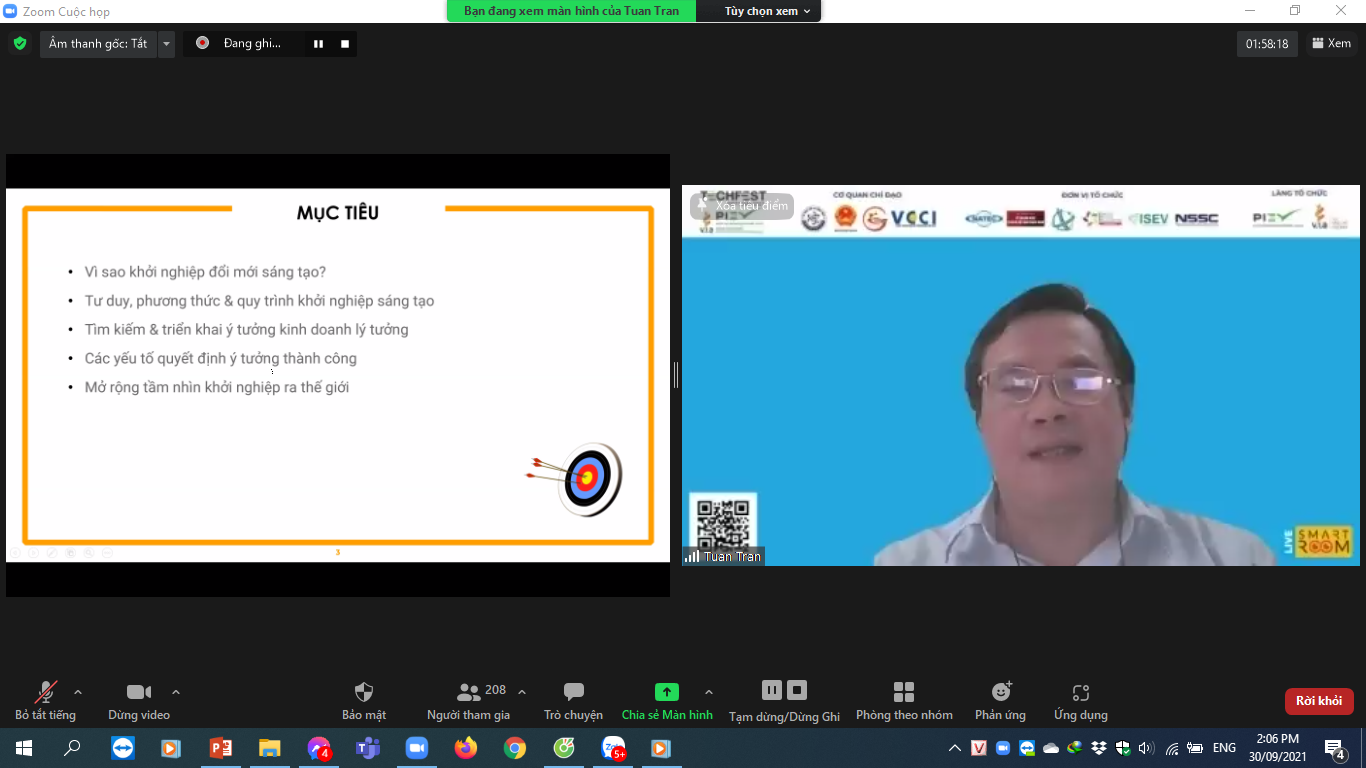Open Zalo with 5+ badge in taskbar
This screenshot has height=768, width=1366.
point(613,748)
